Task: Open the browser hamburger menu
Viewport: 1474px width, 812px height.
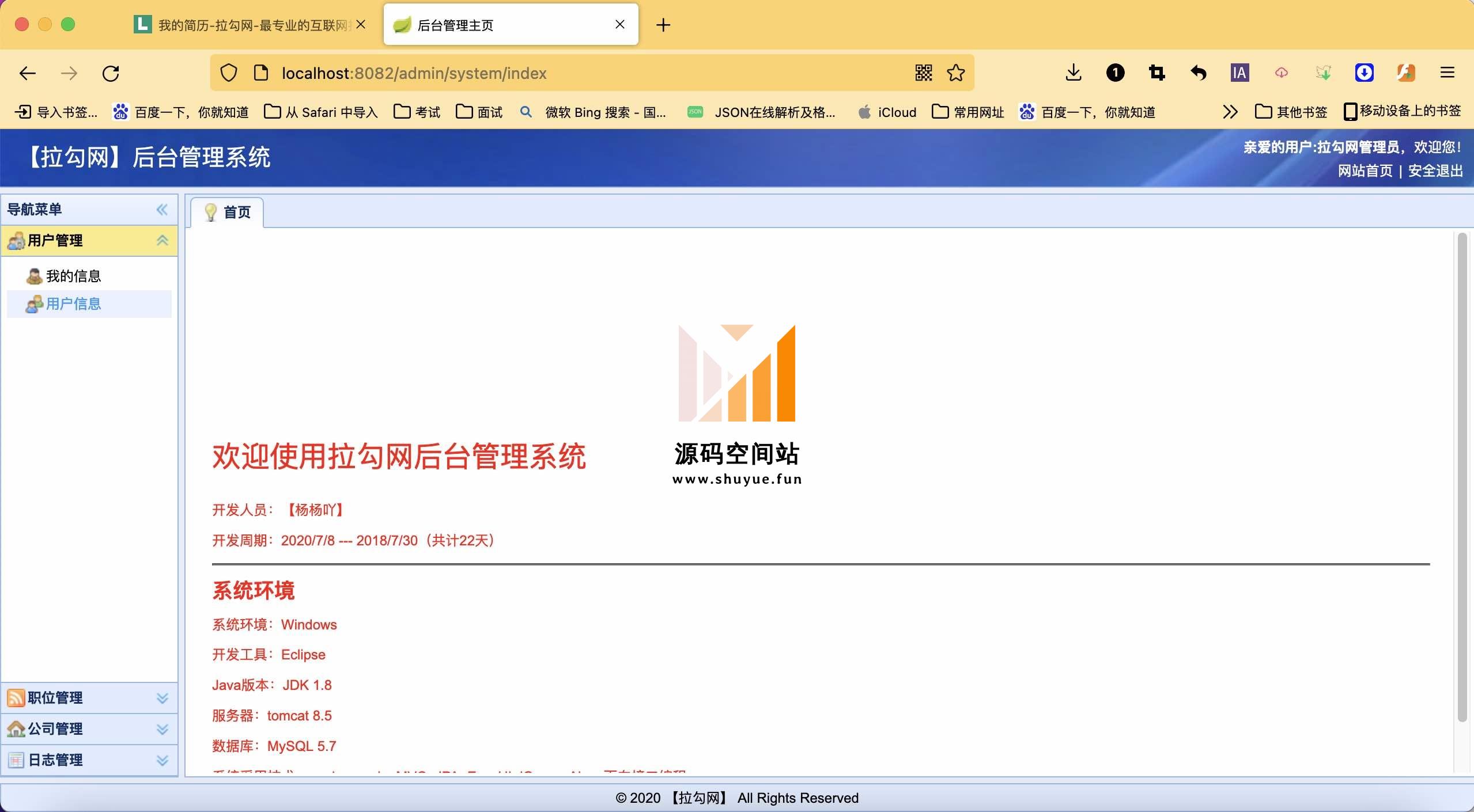Action: 1447,73
